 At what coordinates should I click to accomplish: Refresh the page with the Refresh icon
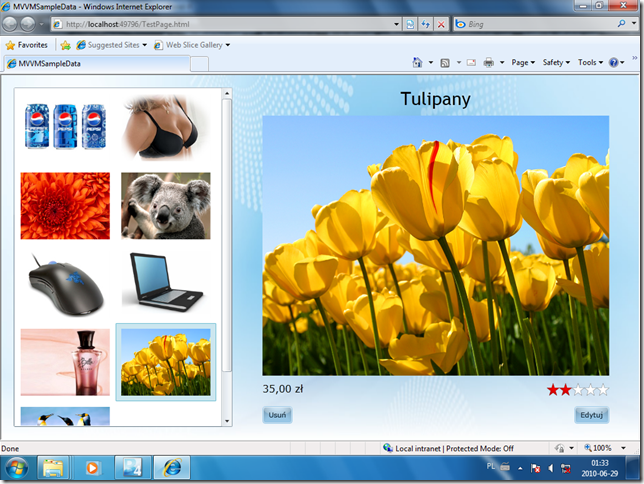tap(426, 24)
